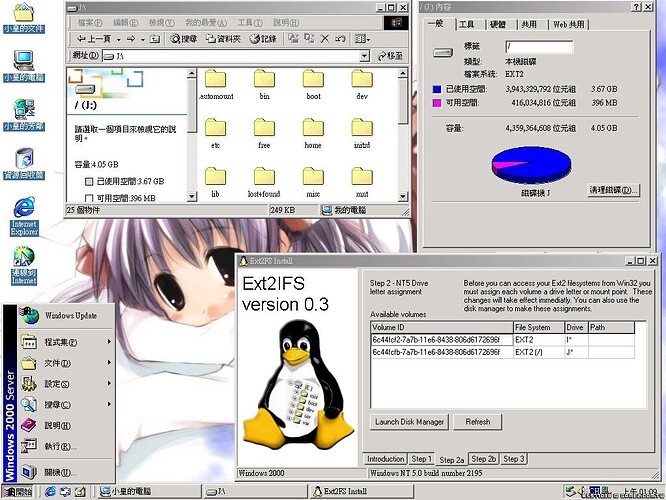Go up one folder level
Image resolution: width=666 pixels, height=500 pixels.
click(x=155, y=39)
